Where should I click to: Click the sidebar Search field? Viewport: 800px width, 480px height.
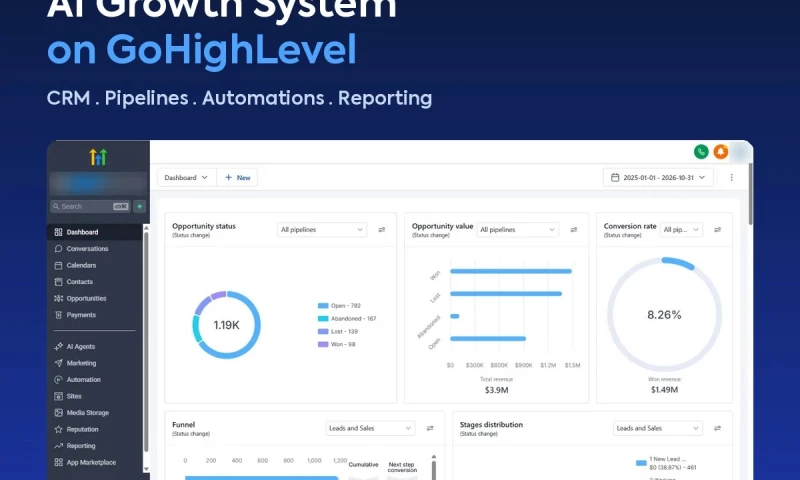90,206
